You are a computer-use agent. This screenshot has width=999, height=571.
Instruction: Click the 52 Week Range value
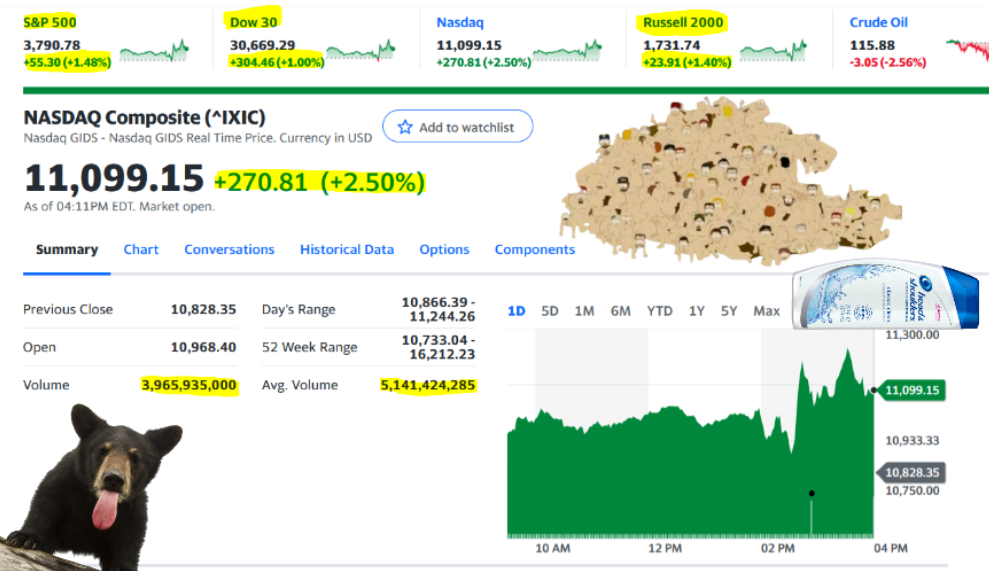pyautogui.click(x=438, y=347)
